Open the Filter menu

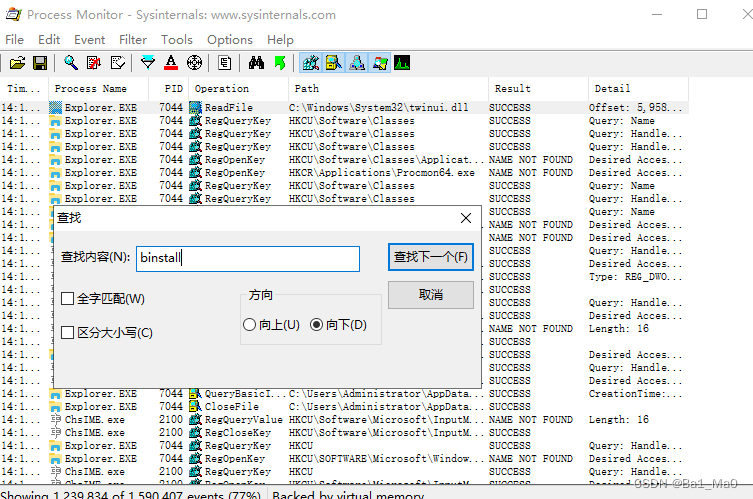(x=133, y=39)
